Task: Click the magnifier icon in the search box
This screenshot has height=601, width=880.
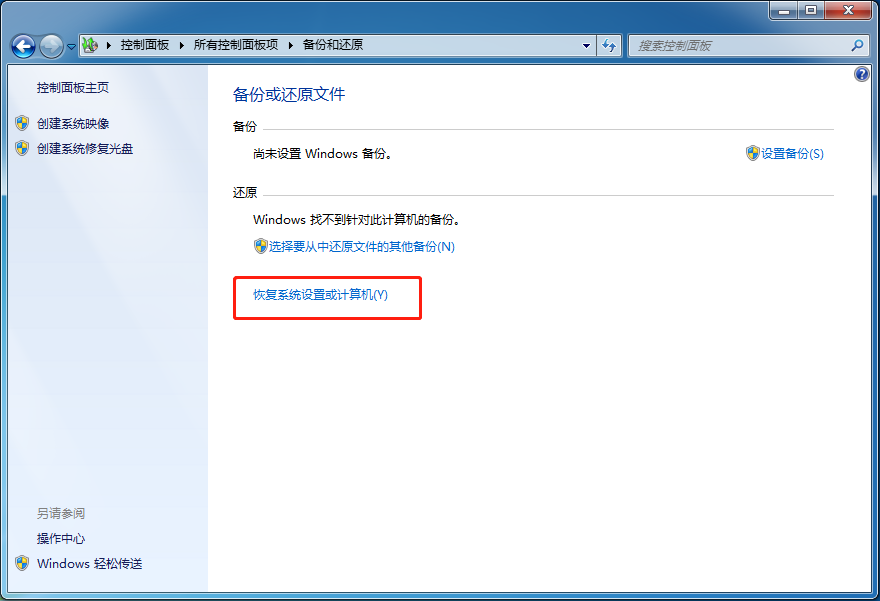Action: coord(858,46)
